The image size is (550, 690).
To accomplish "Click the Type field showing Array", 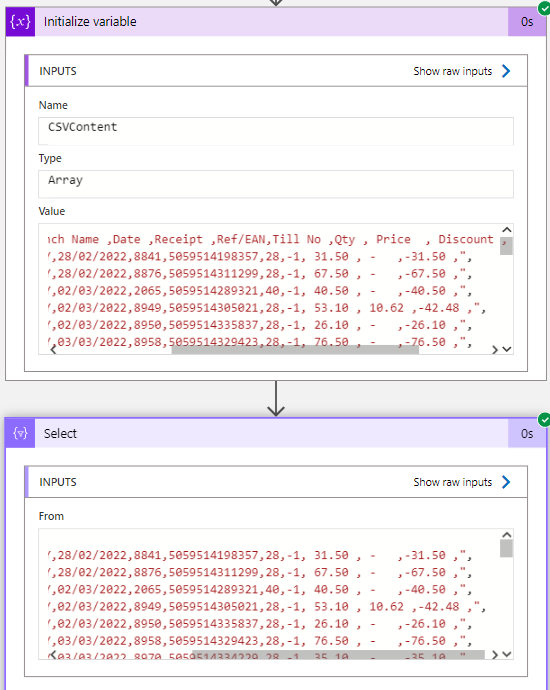I will [276, 184].
